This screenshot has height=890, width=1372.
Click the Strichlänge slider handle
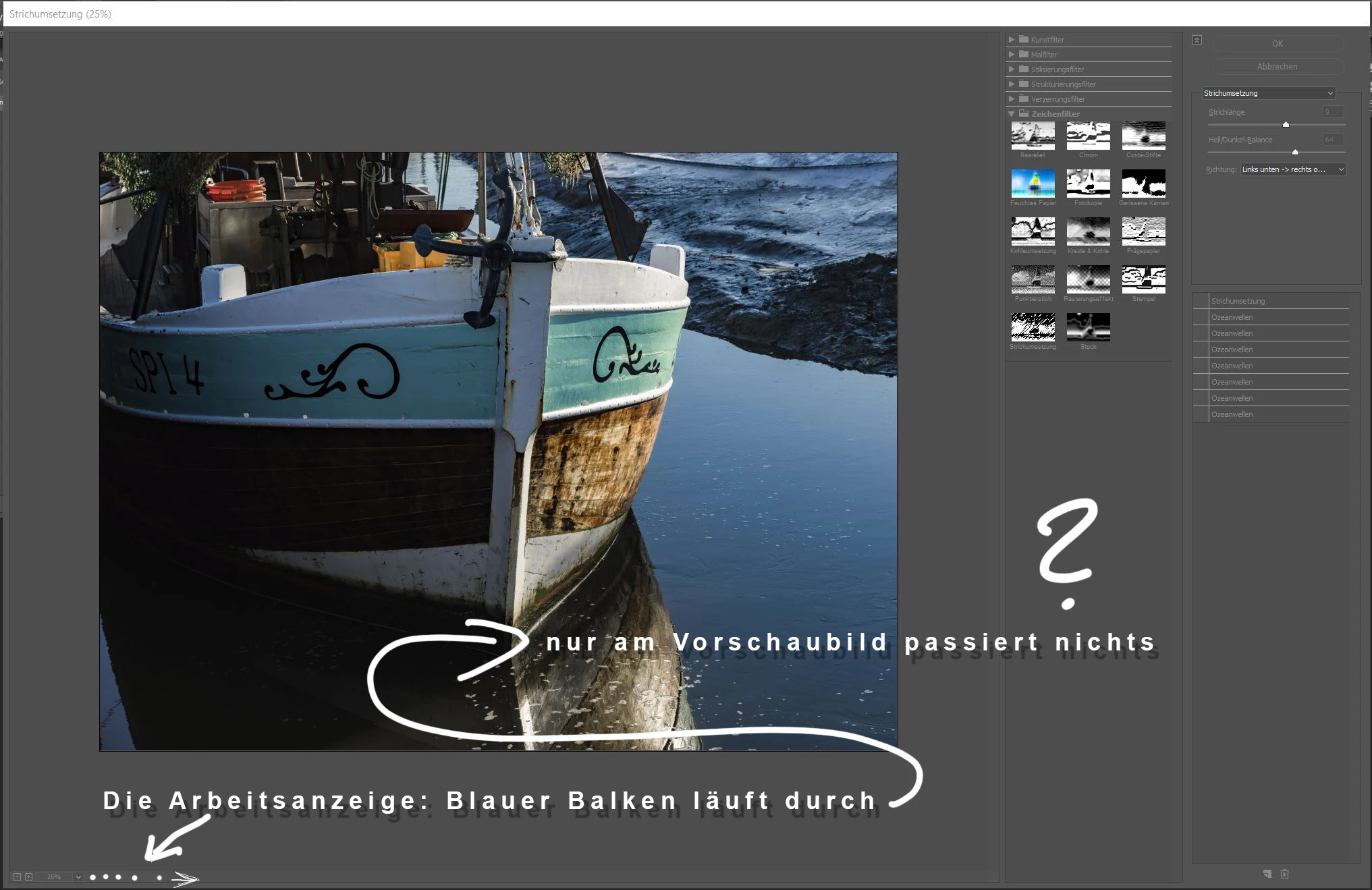[x=1286, y=124]
